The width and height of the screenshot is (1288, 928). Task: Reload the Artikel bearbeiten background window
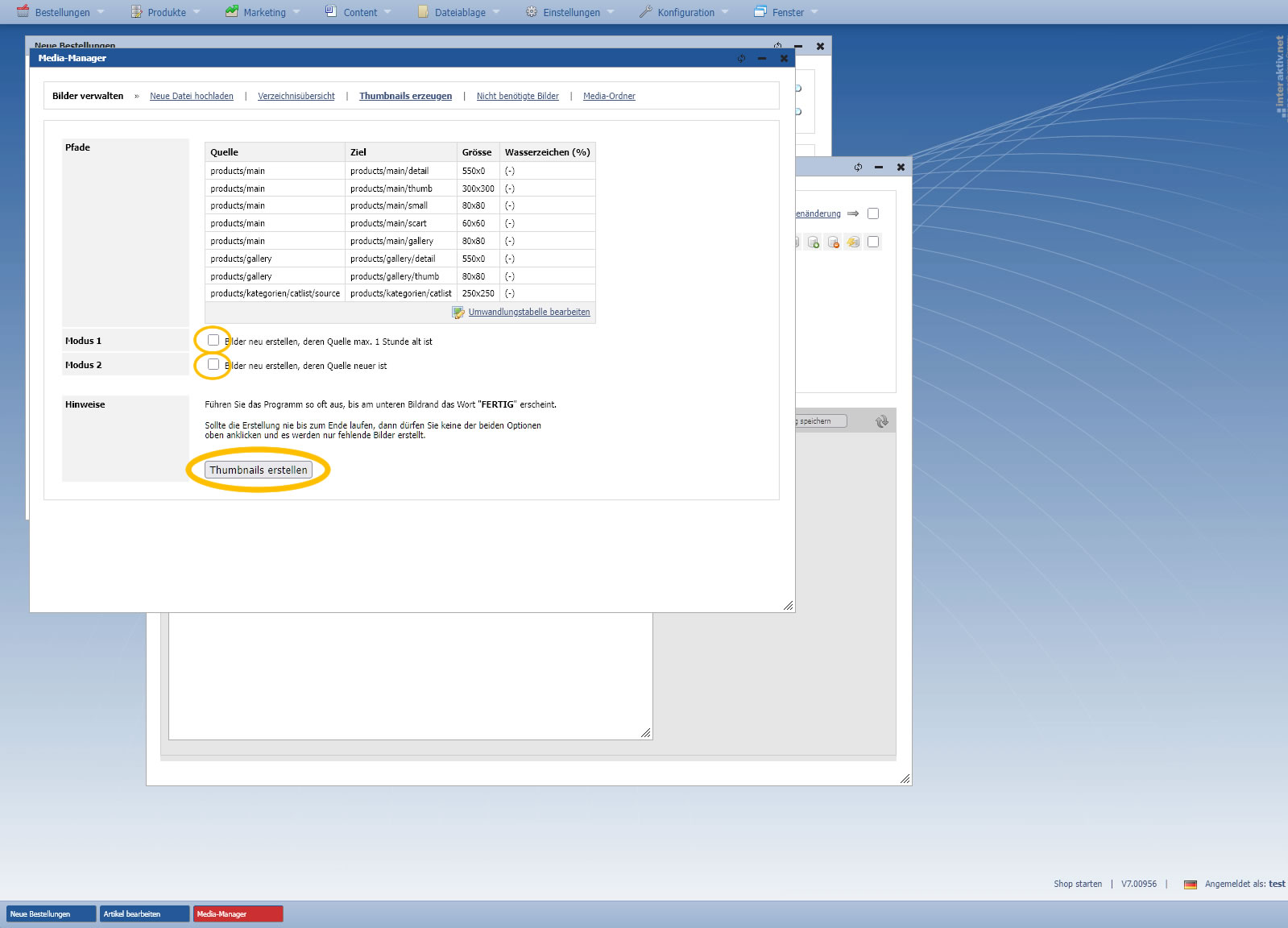point(858,168)
